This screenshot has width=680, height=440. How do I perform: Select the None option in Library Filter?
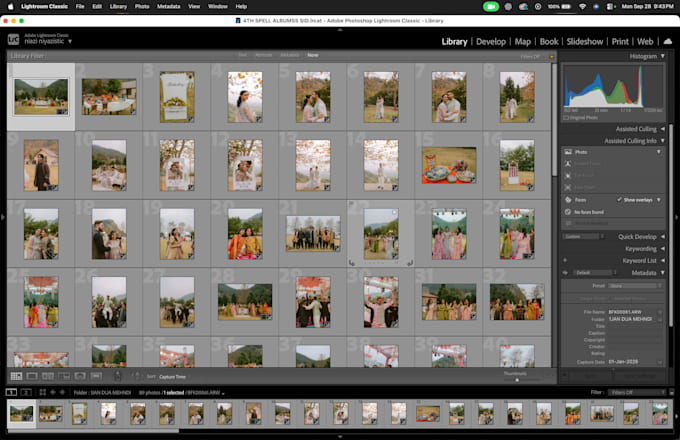[313, 55]
